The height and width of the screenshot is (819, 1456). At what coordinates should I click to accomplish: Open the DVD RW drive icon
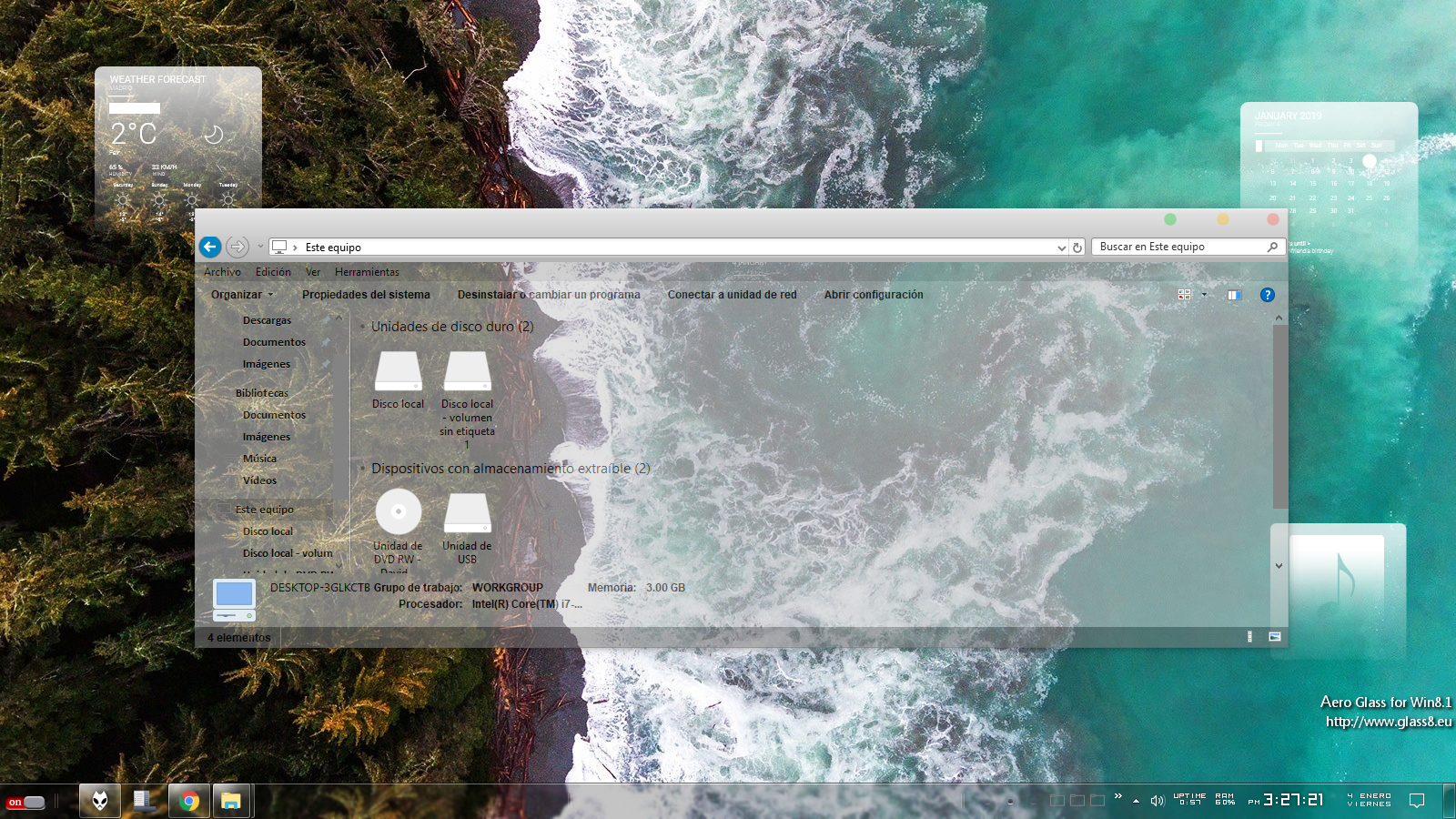[x=398, y=512]
